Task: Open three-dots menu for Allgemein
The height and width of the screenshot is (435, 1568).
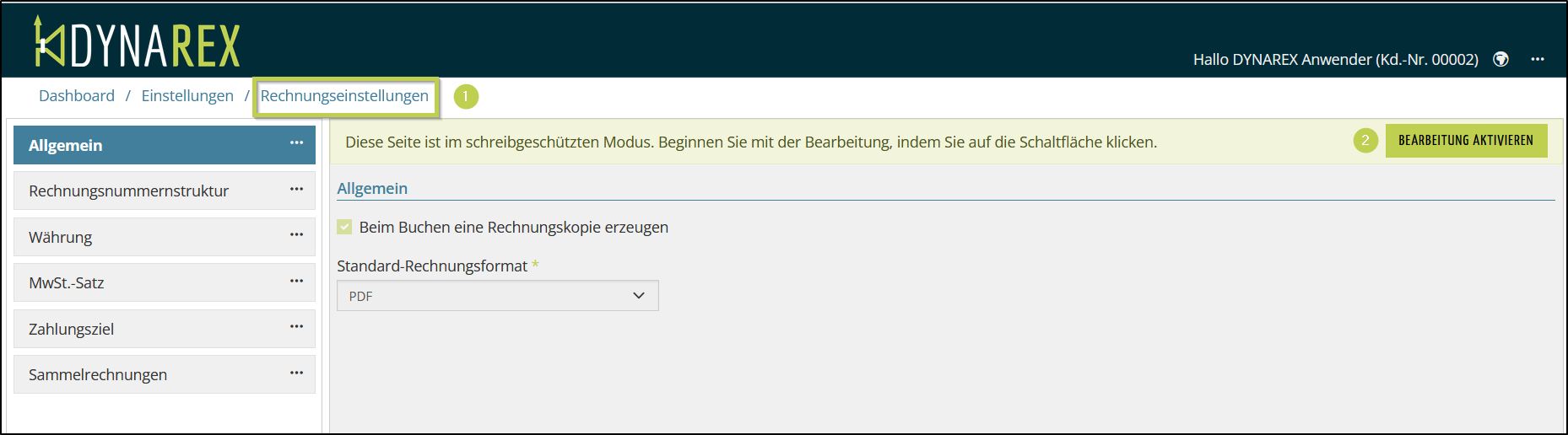Action: coord(296,143)
